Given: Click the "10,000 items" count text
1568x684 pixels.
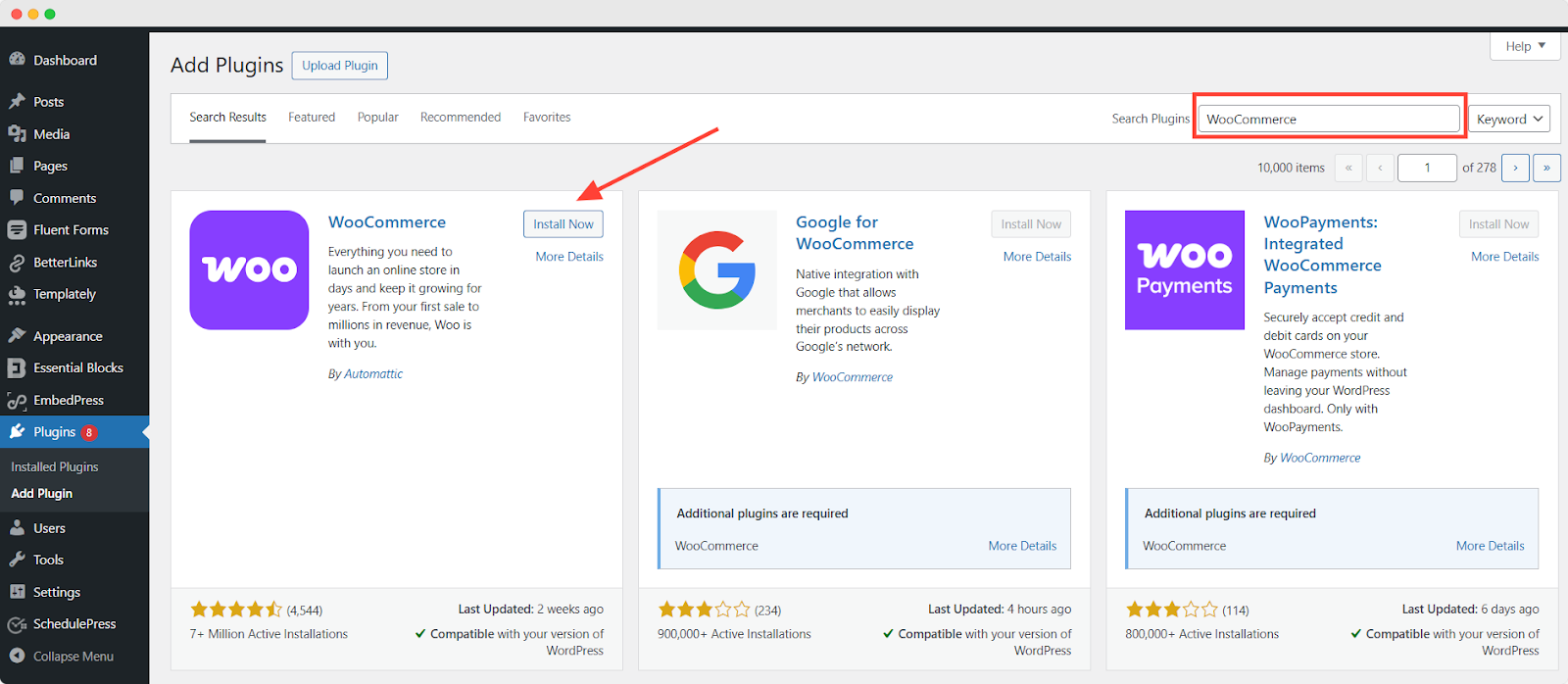Looking at the screenshot, I should [1291, 169].
